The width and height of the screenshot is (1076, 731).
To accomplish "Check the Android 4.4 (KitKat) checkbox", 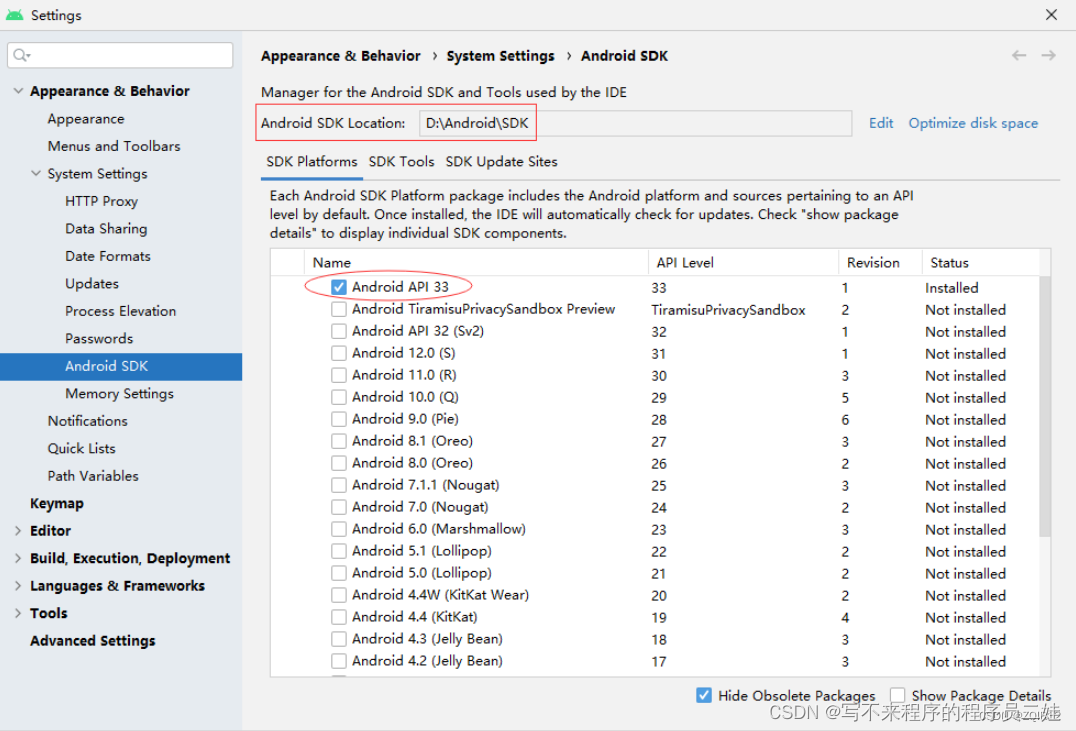I will (338, 617).
